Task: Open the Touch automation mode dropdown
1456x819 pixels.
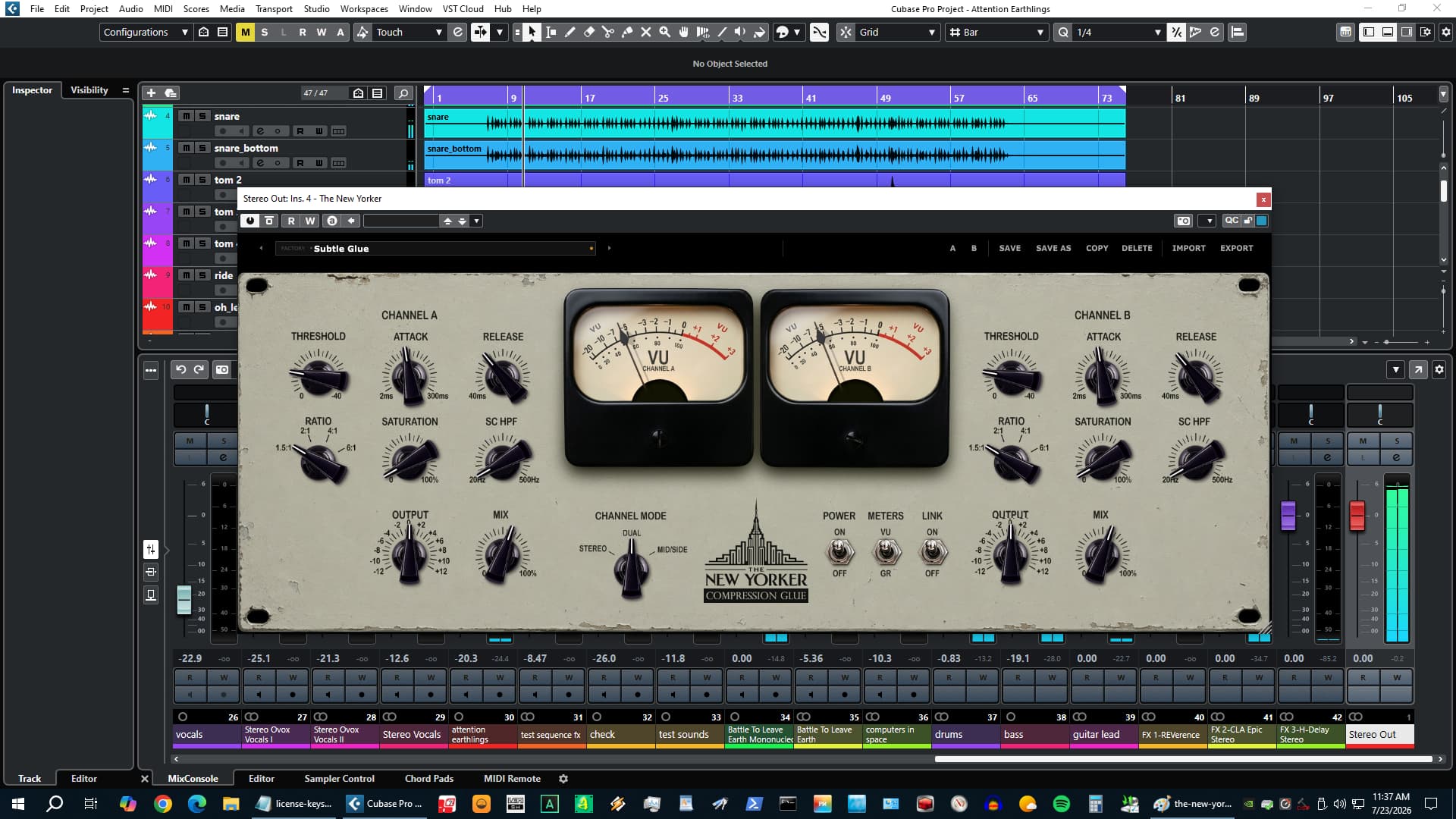Action: 409,32
